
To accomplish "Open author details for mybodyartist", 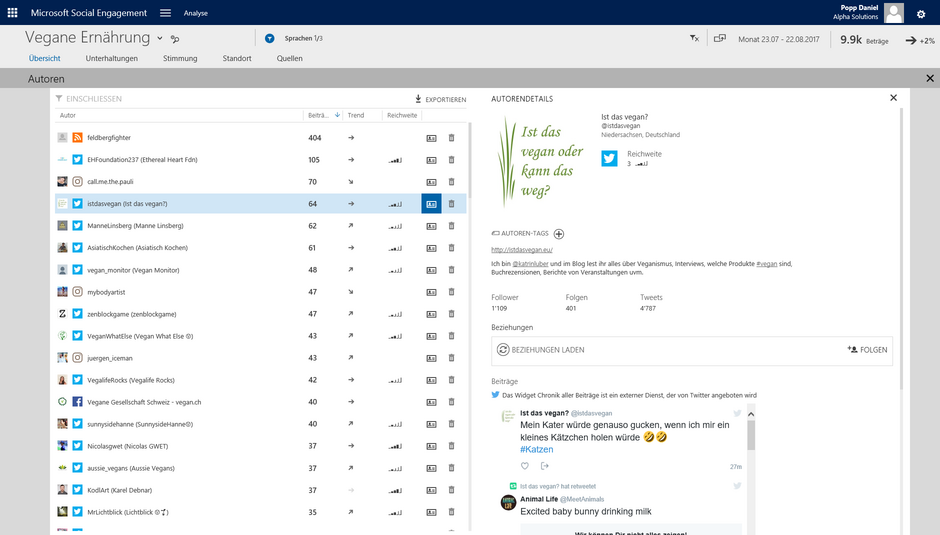I will [x=431, y=292].
